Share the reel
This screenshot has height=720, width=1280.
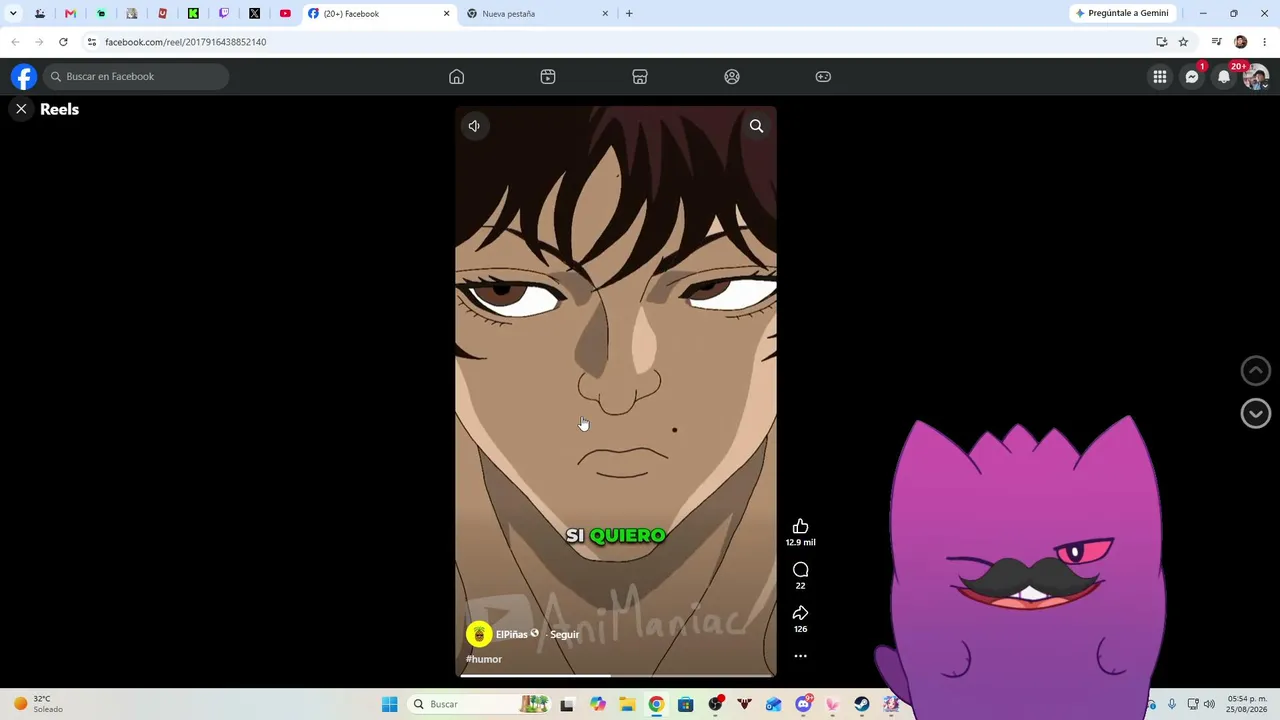[800, 613]
